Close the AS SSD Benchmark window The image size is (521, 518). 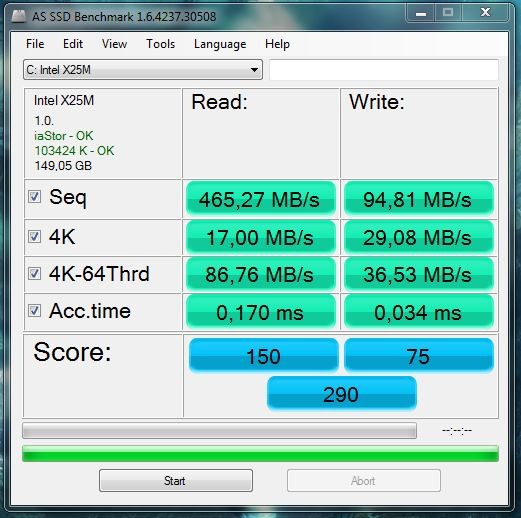tap(485, 13)
